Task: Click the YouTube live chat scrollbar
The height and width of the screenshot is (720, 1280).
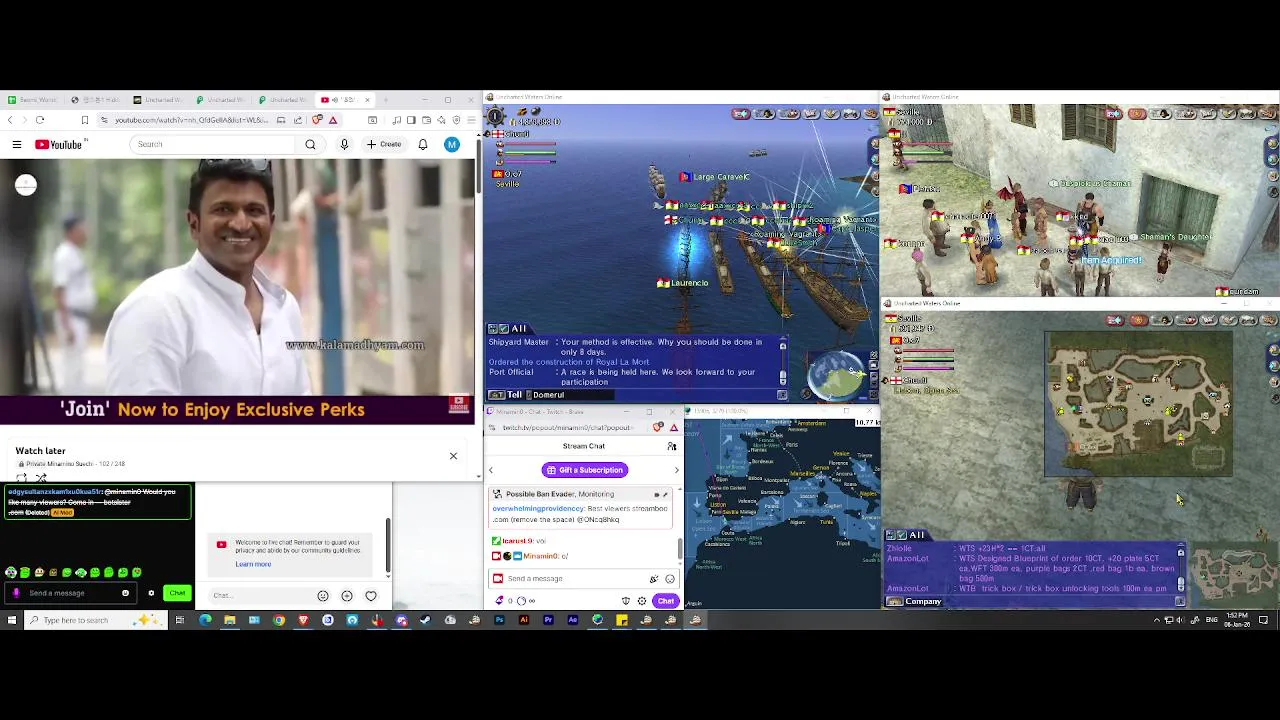Action: 387,547
